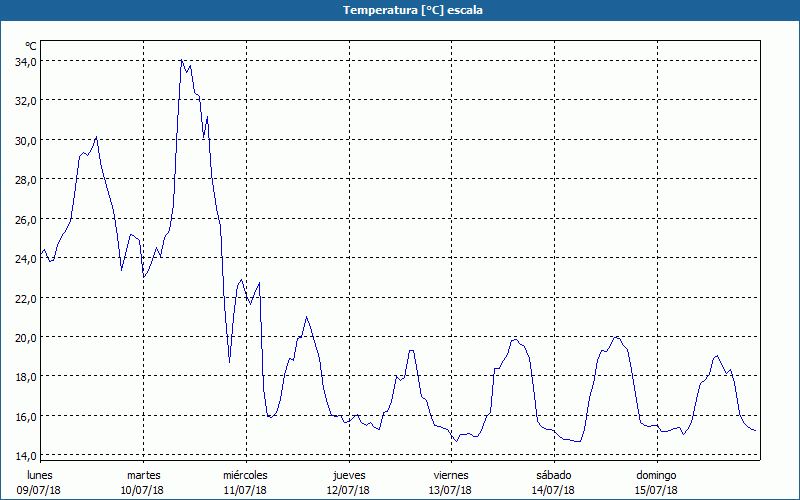
Task: Select the 24,0 axis value
Action: click(26, 259)
